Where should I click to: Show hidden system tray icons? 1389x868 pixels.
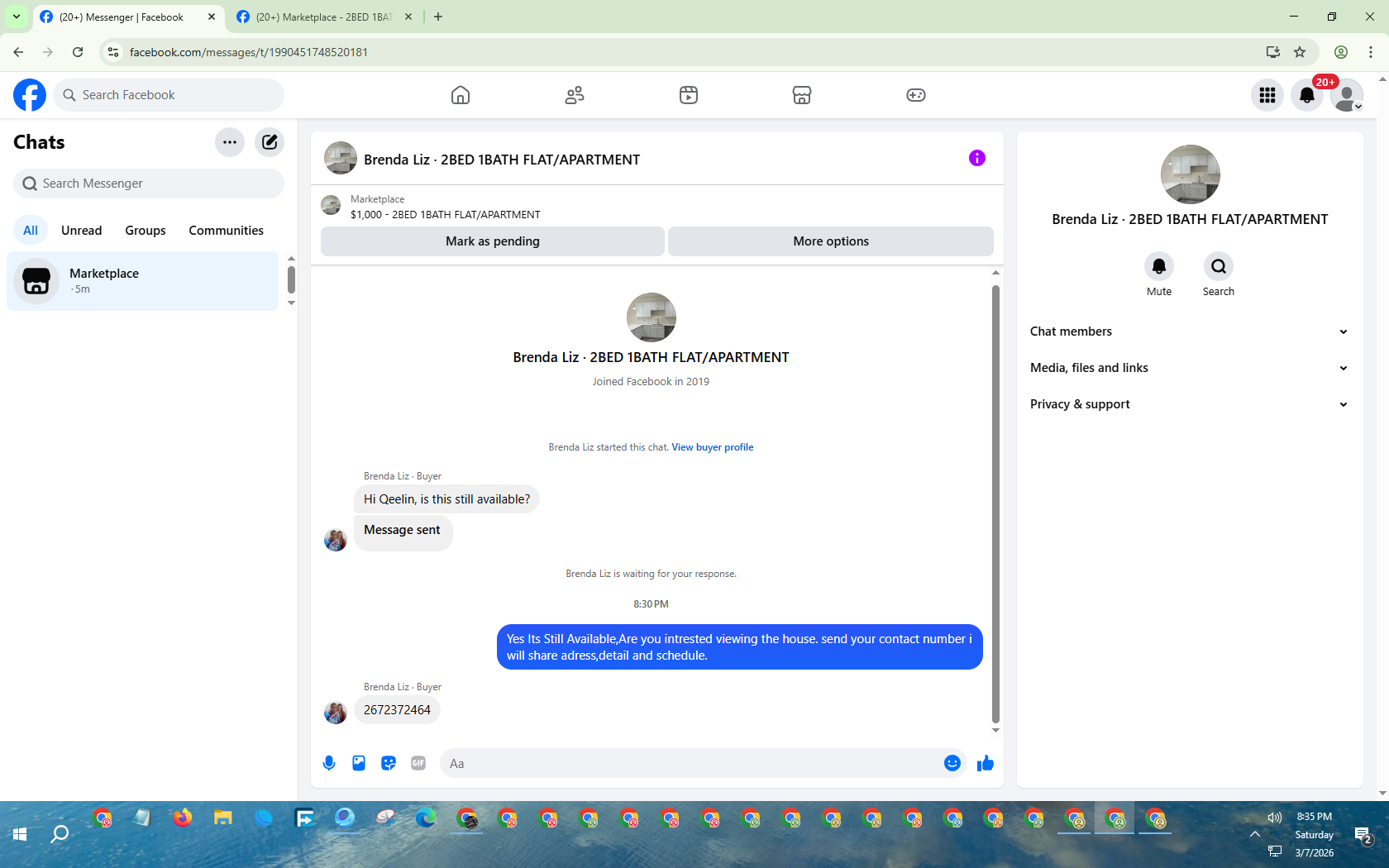(x=1255, y=834)
